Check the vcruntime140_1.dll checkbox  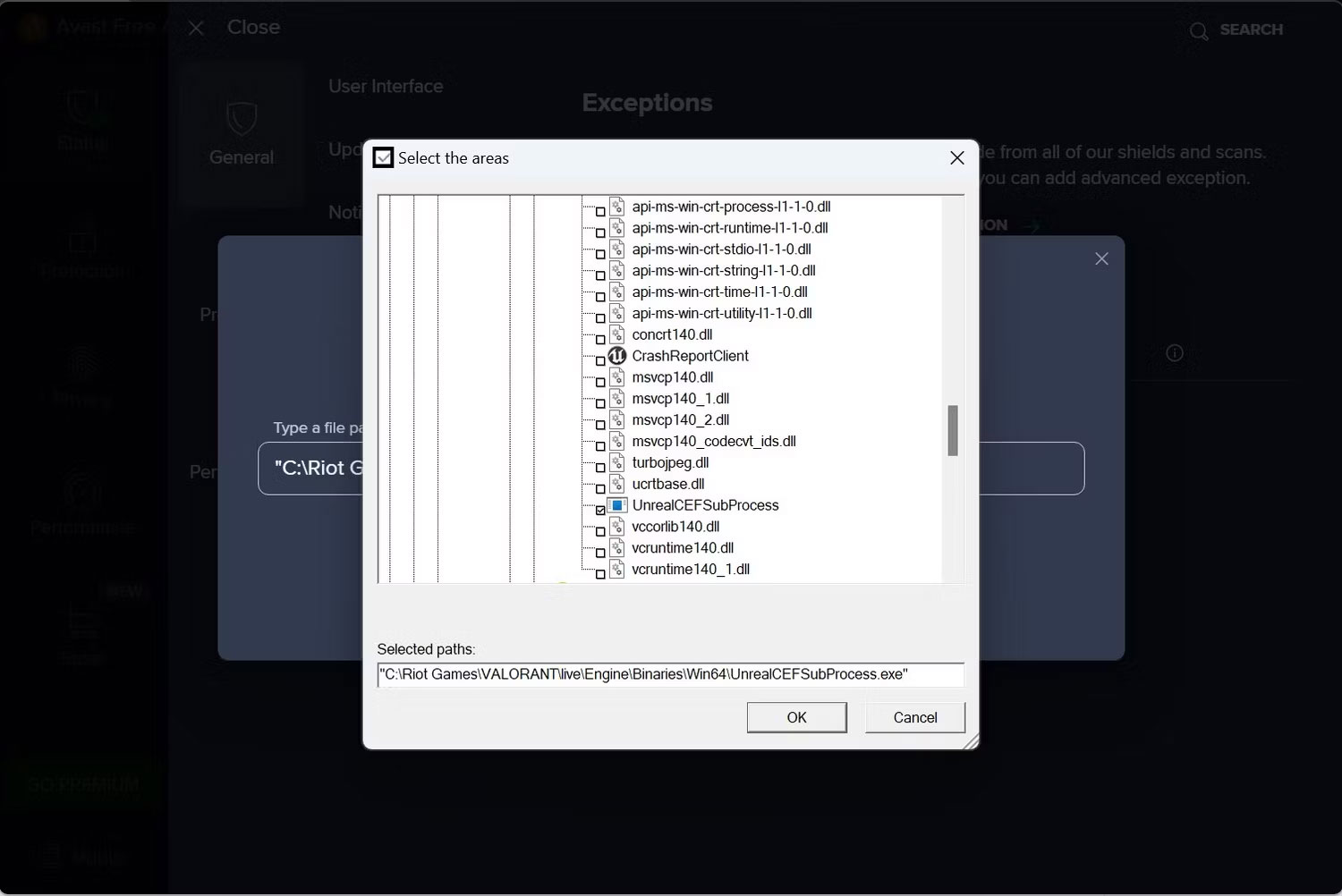[600, 574]
